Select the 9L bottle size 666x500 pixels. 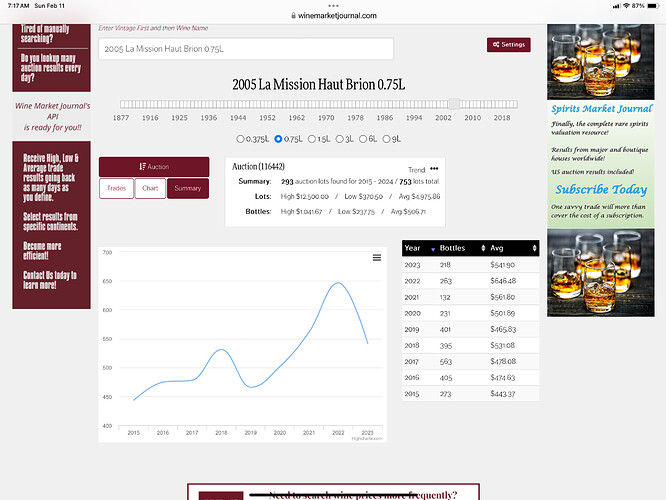click(x=386, y=139)
